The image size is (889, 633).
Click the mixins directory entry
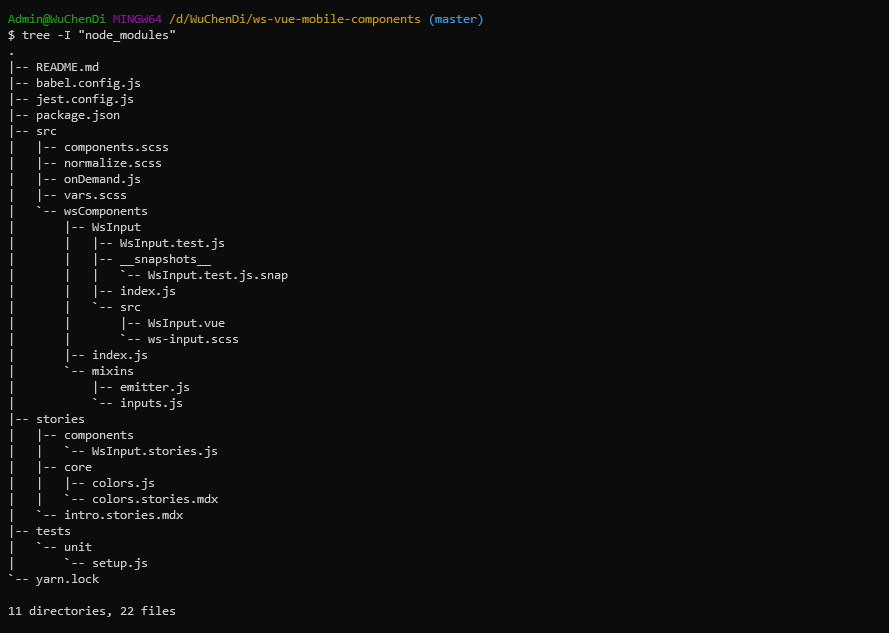click(113, 371)
